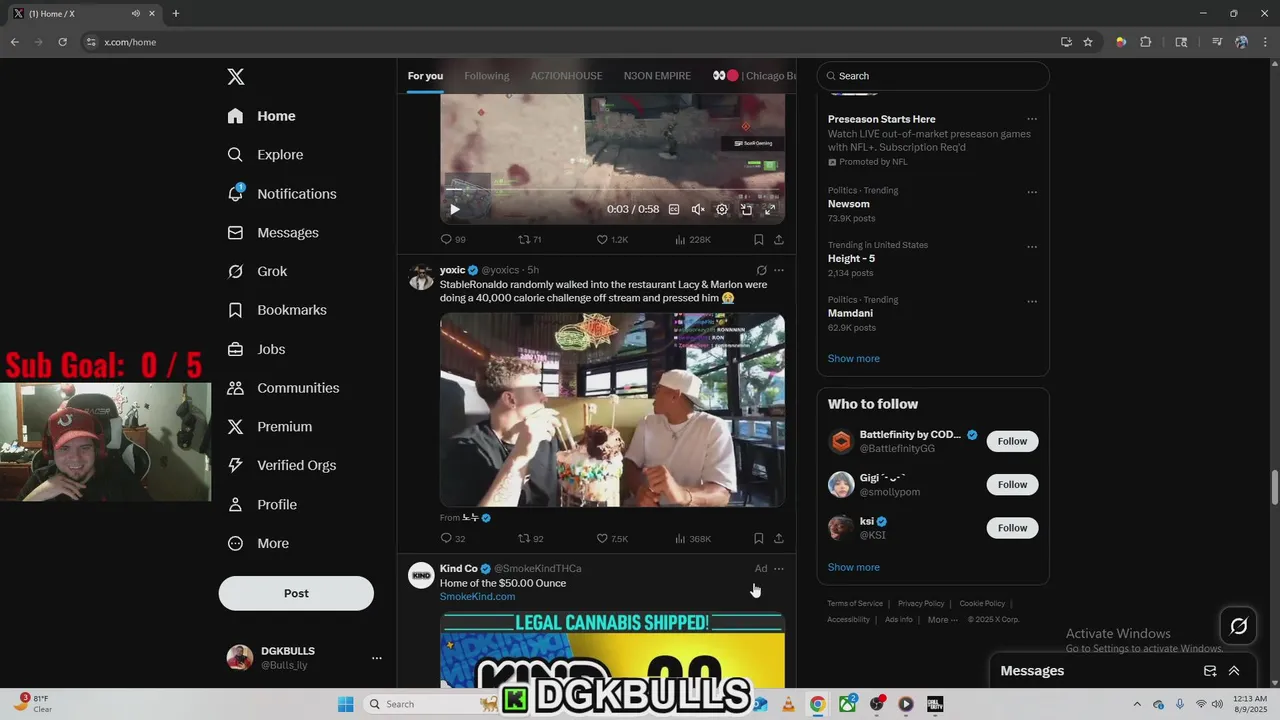Open more options on Kind Co ad
Viewport: 1280px width, 720px height.
point(779,569)
